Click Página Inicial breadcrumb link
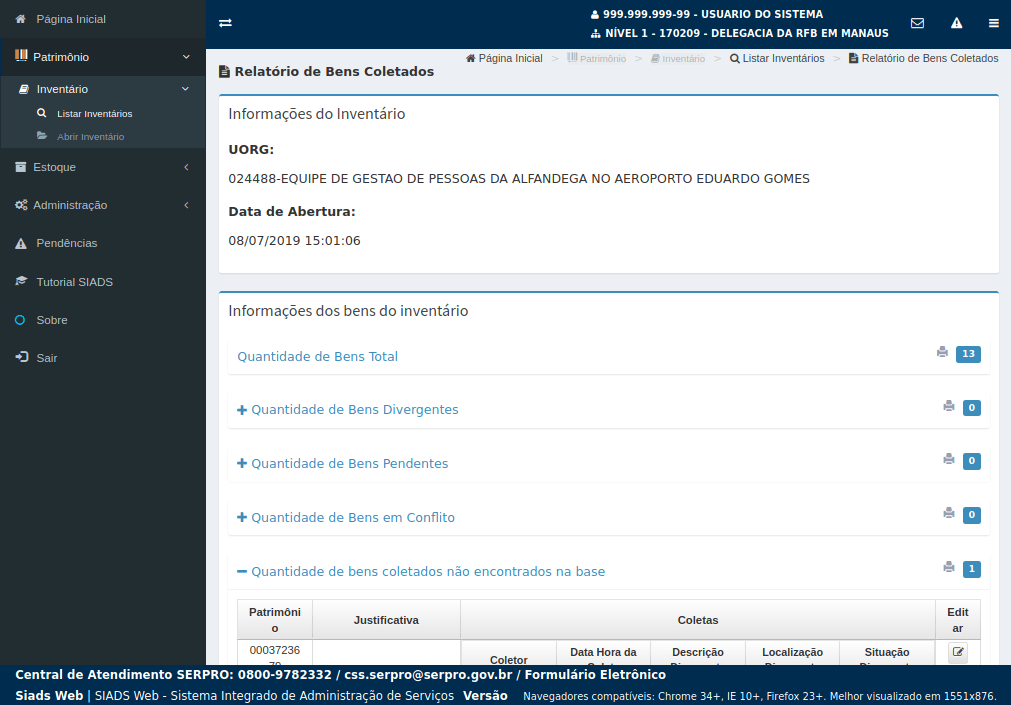 pyautogui.click(x=504, y=58)
